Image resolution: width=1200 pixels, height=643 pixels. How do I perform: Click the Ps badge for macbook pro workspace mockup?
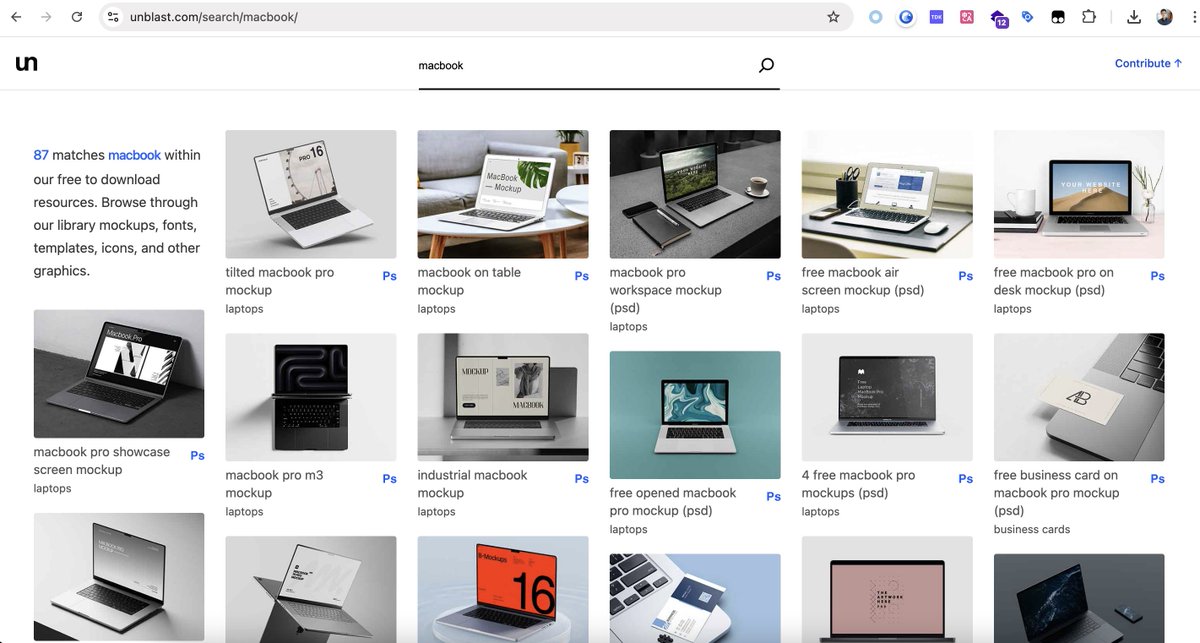pyautogui.click(x=773, y=276)
